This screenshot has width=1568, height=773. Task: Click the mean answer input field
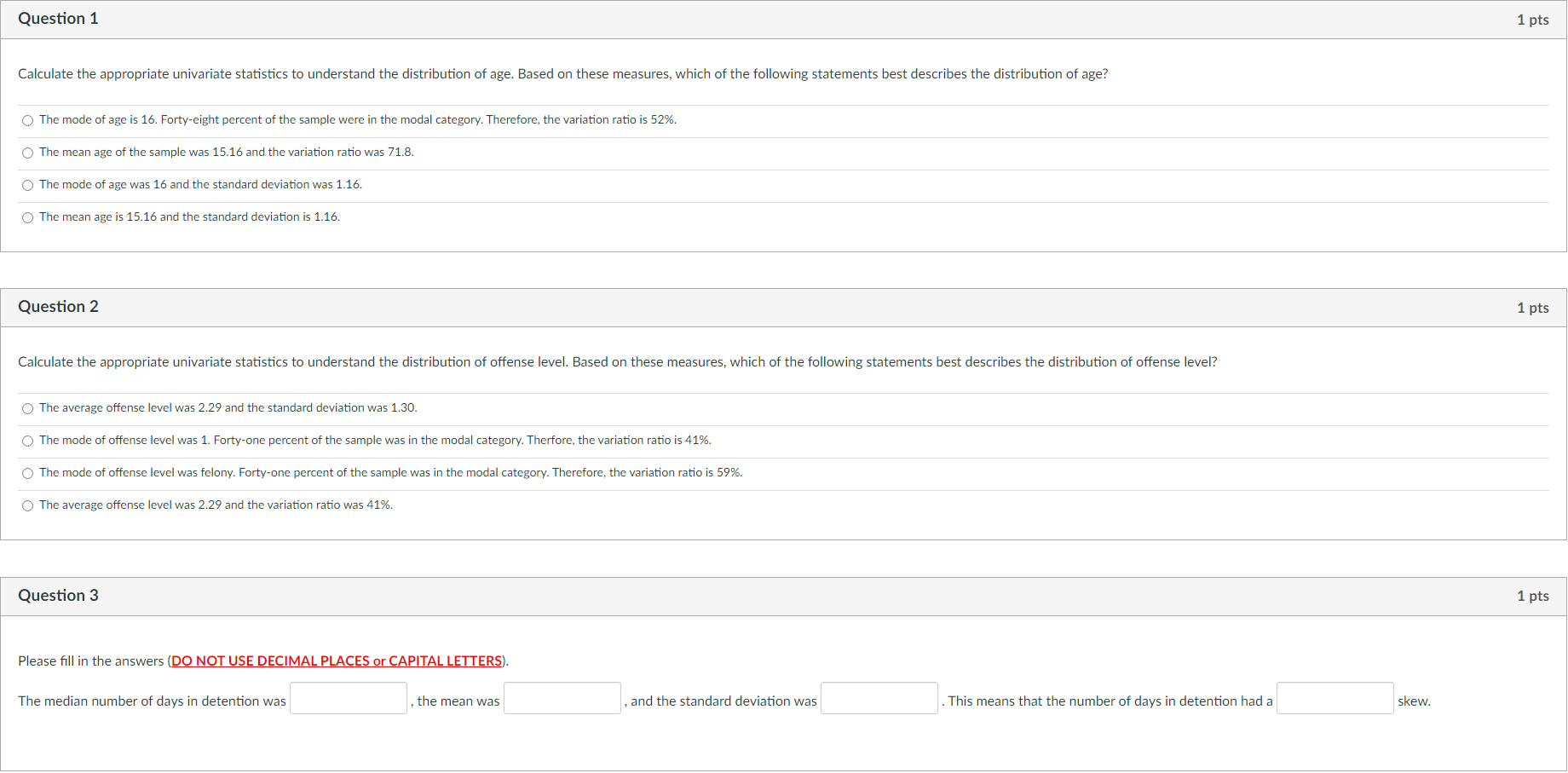pos(562,697)
